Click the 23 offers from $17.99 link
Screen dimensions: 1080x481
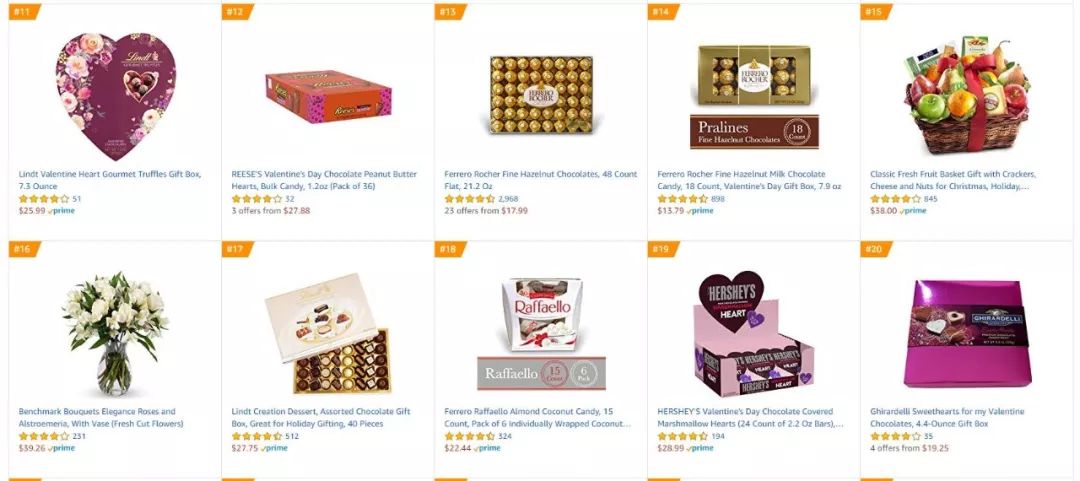click(486, 211)
